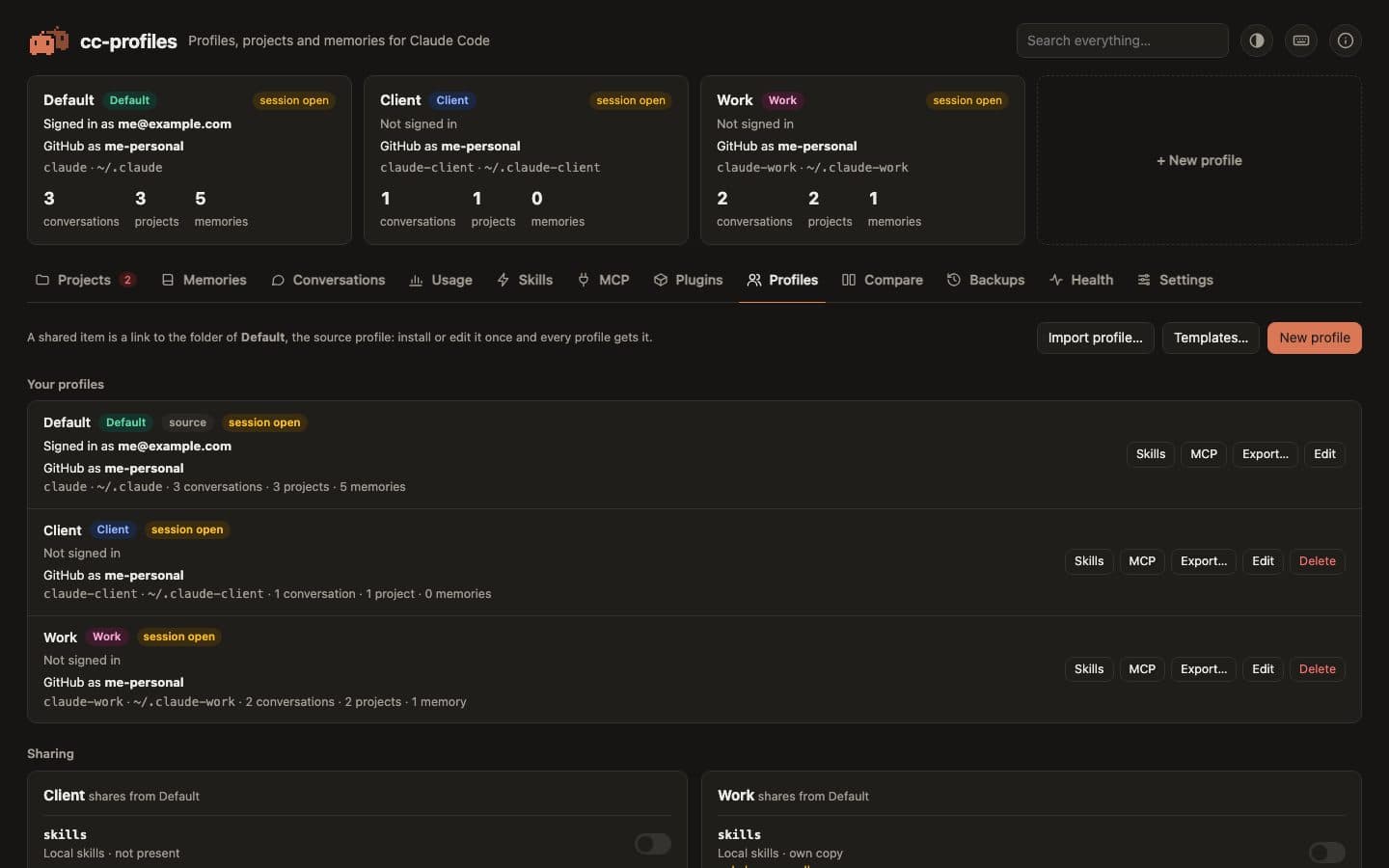Open MCP for the Client profile row

coord(1142,561)
